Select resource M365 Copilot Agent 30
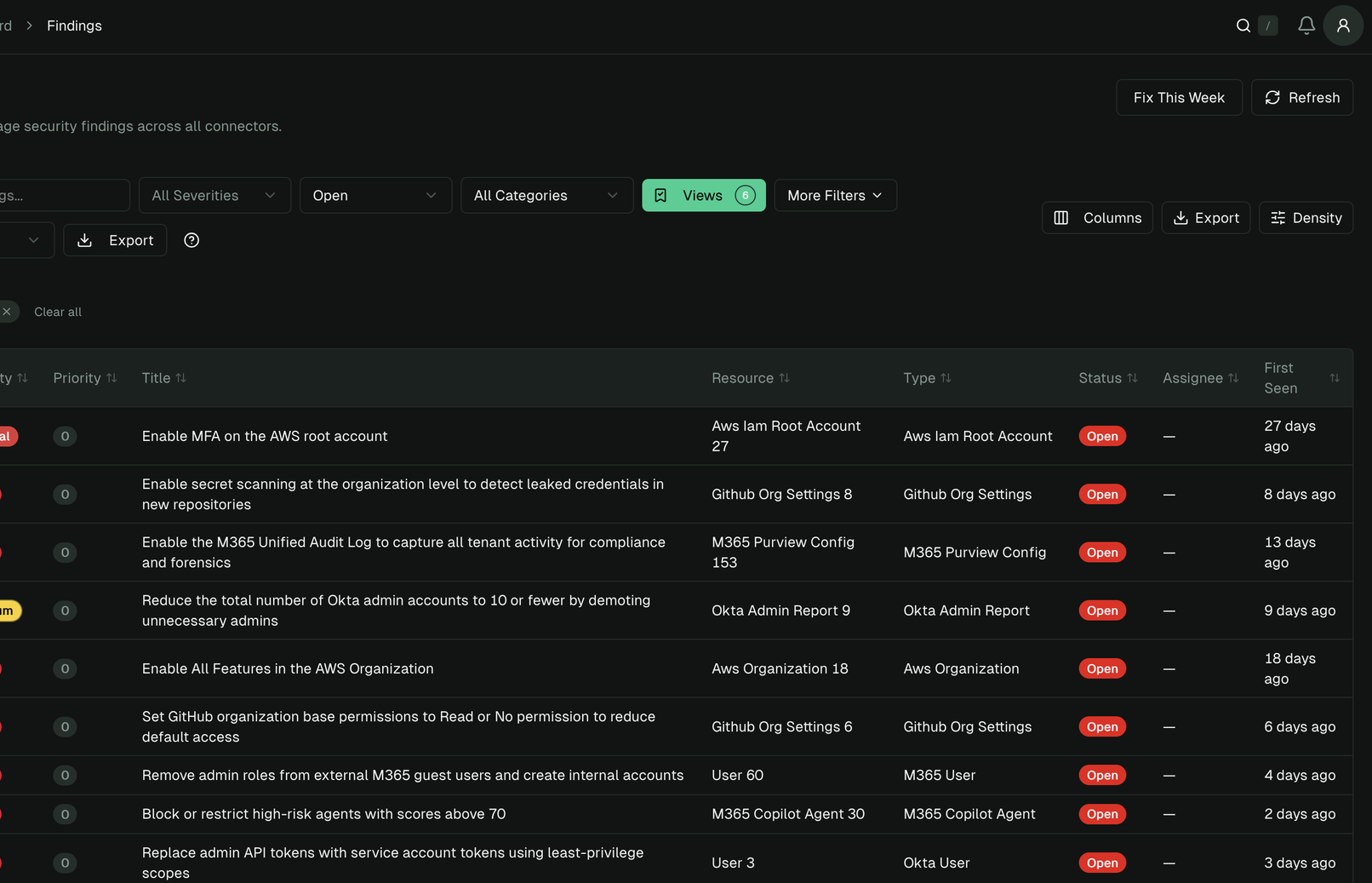Image resolution: width=1372 pixels, height=883 pixels. point(788,814)
